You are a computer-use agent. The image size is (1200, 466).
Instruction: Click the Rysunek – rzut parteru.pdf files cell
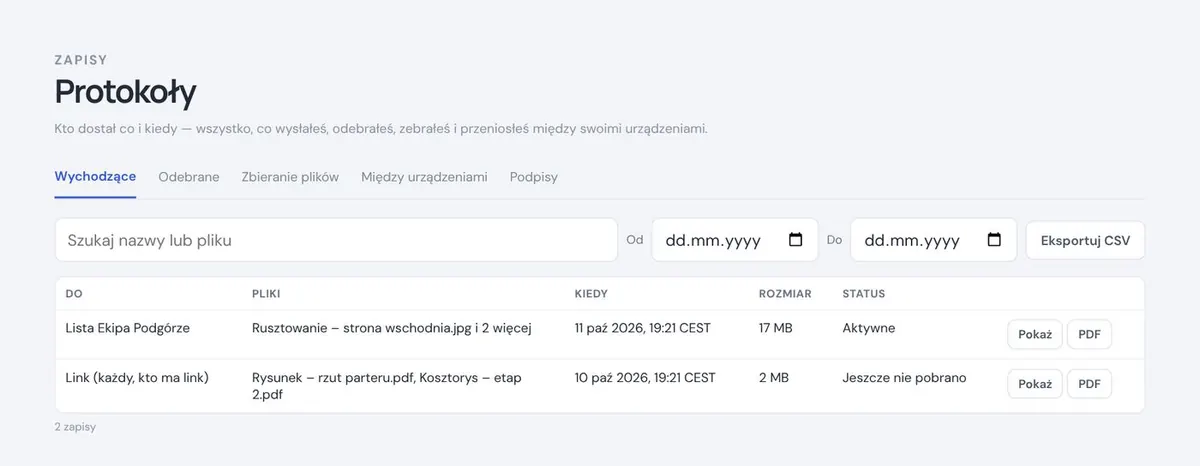click(x=387, y=385)
